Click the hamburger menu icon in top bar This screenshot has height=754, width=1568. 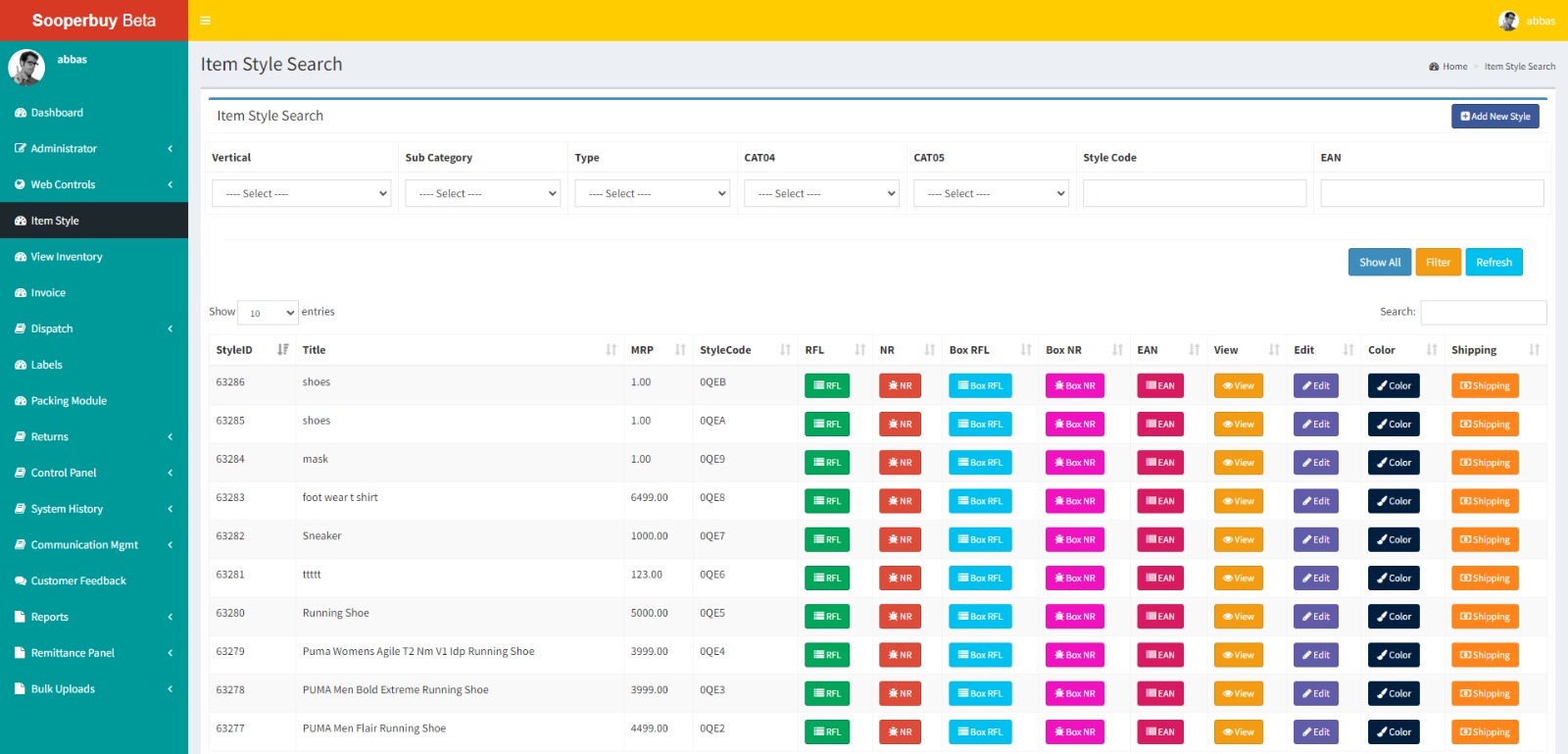205,21
